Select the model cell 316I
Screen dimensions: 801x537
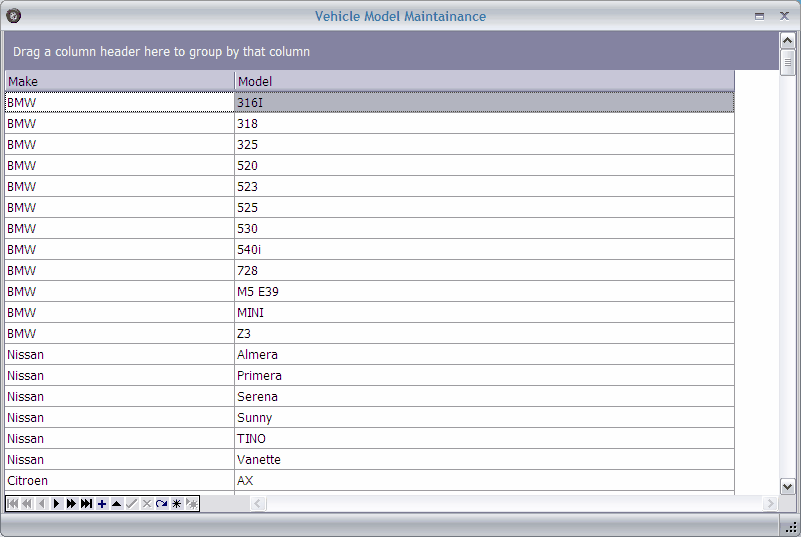(x=484, y=103)
